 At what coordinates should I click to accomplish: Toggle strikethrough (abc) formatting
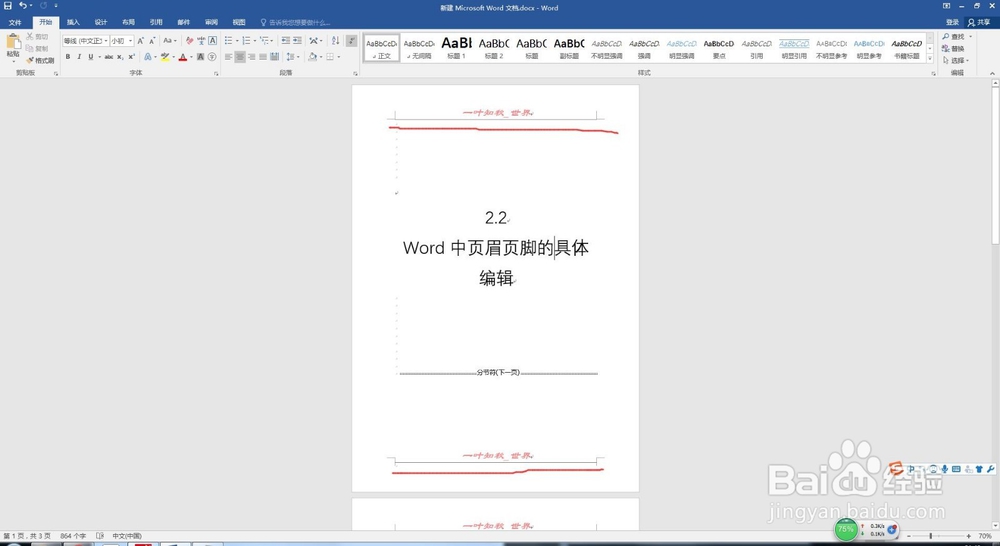[x=108, y=57]
